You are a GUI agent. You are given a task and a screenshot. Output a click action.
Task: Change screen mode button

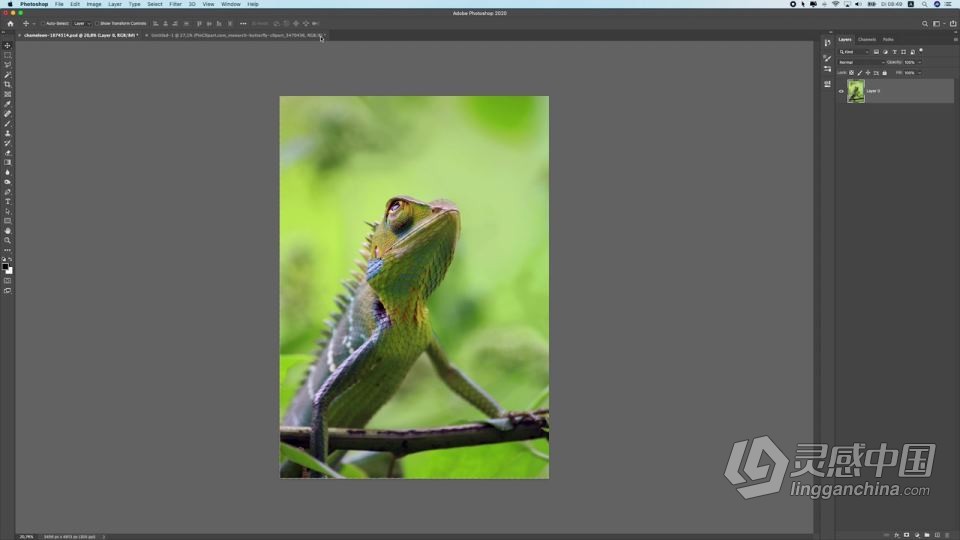[7, 291]
